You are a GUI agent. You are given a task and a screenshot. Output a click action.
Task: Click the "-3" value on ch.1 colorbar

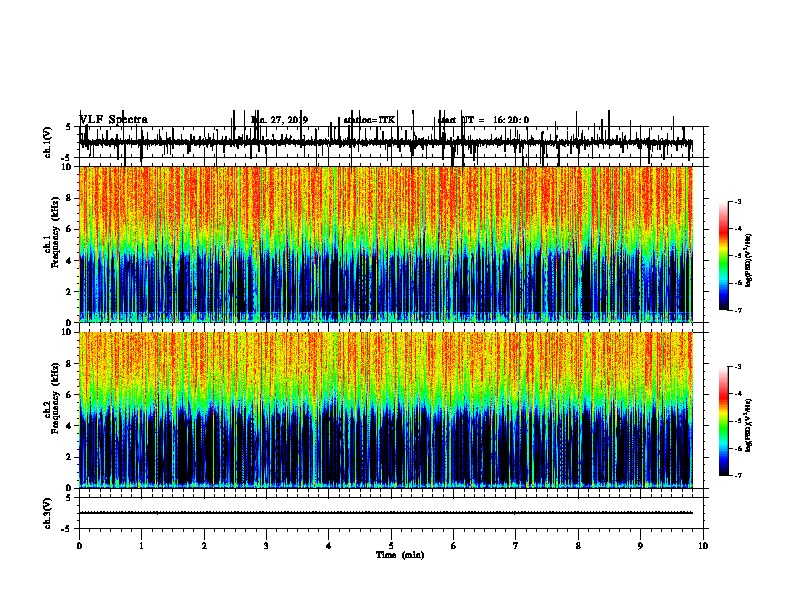pos(737,202)
